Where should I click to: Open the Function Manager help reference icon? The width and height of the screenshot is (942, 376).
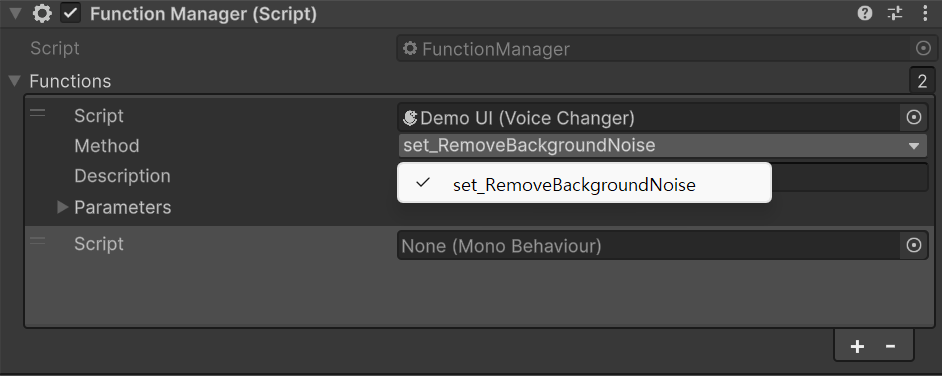pyautogui.click(x=865, y=14)
